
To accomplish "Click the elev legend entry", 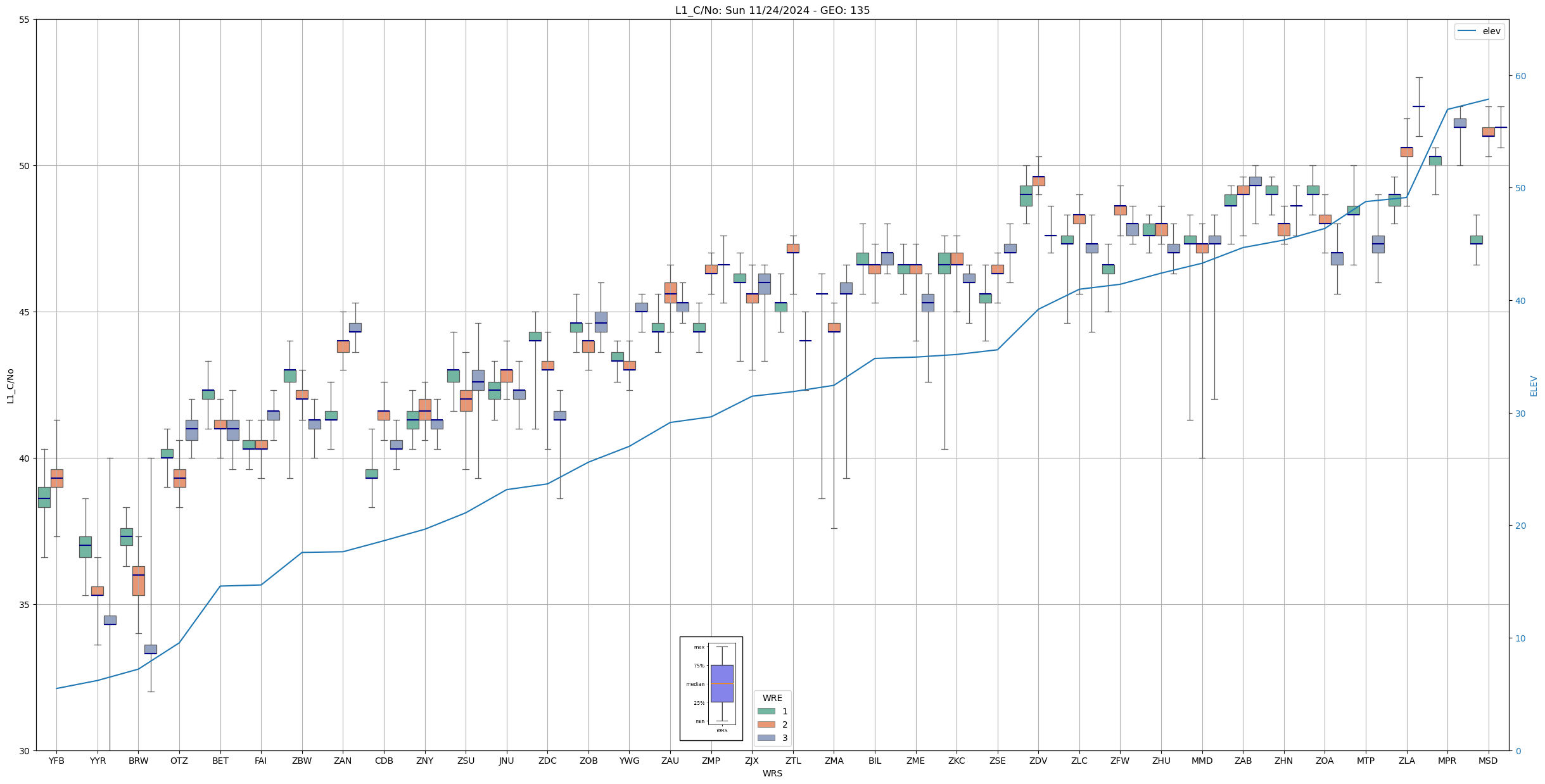I will tap(1479, 31).
